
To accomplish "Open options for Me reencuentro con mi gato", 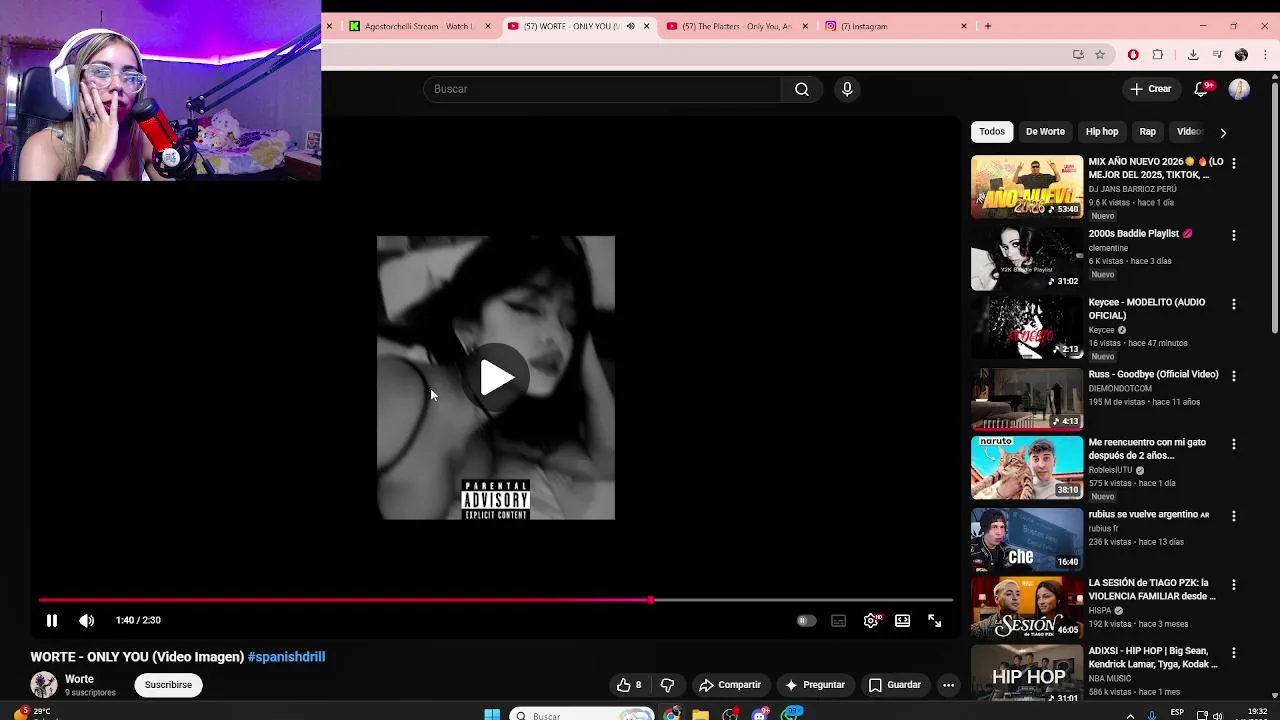I will click(x=1233, y=444).
